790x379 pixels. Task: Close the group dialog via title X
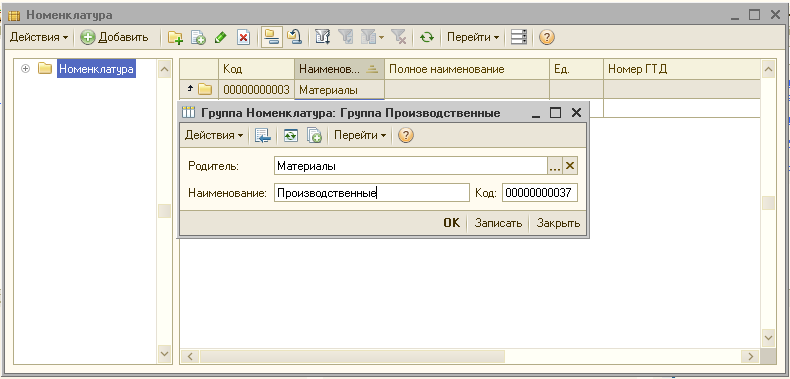pyautogui.click(x=576, y=113)
